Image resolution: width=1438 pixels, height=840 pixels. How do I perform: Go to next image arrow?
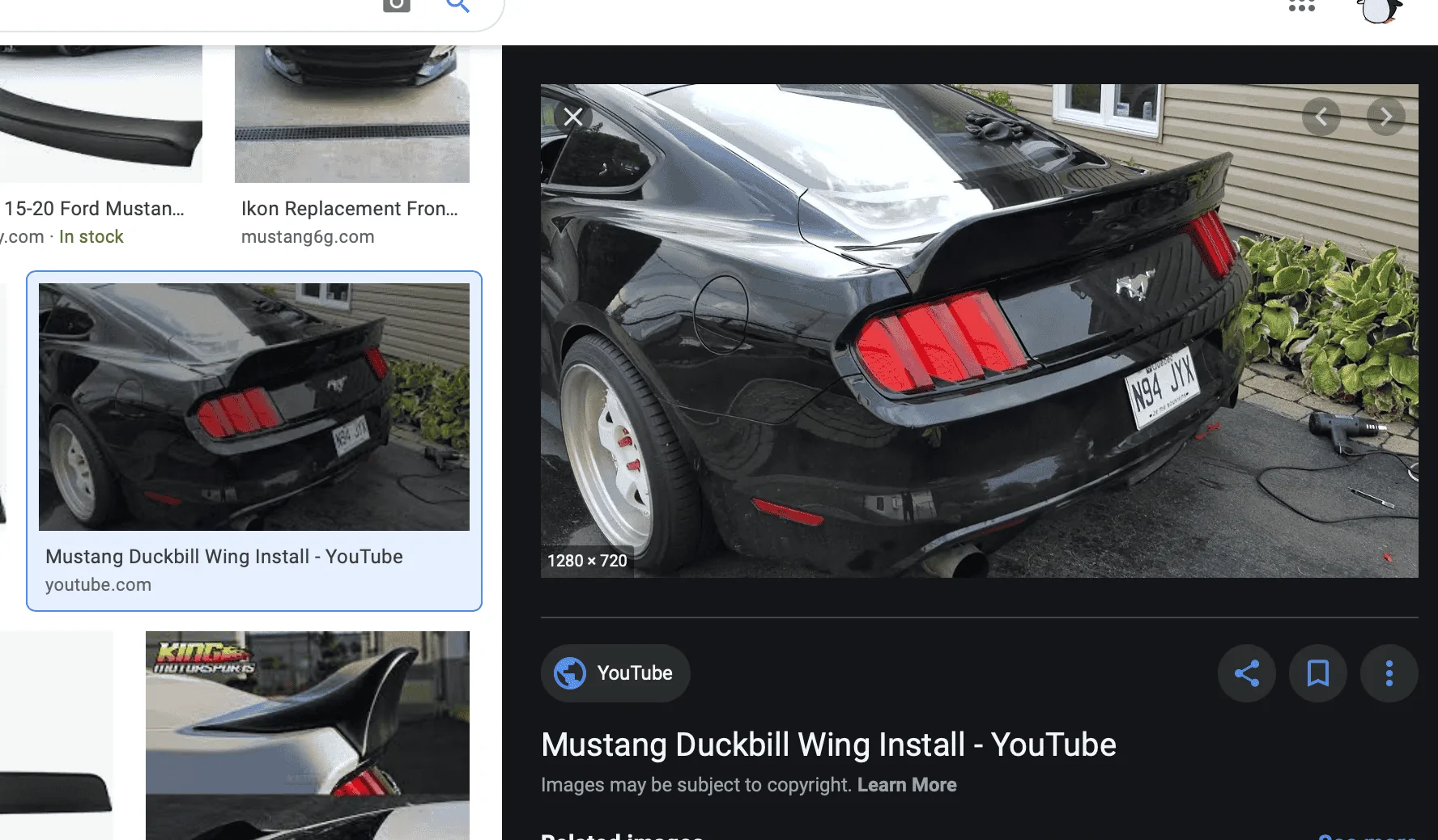(1386, 117)
